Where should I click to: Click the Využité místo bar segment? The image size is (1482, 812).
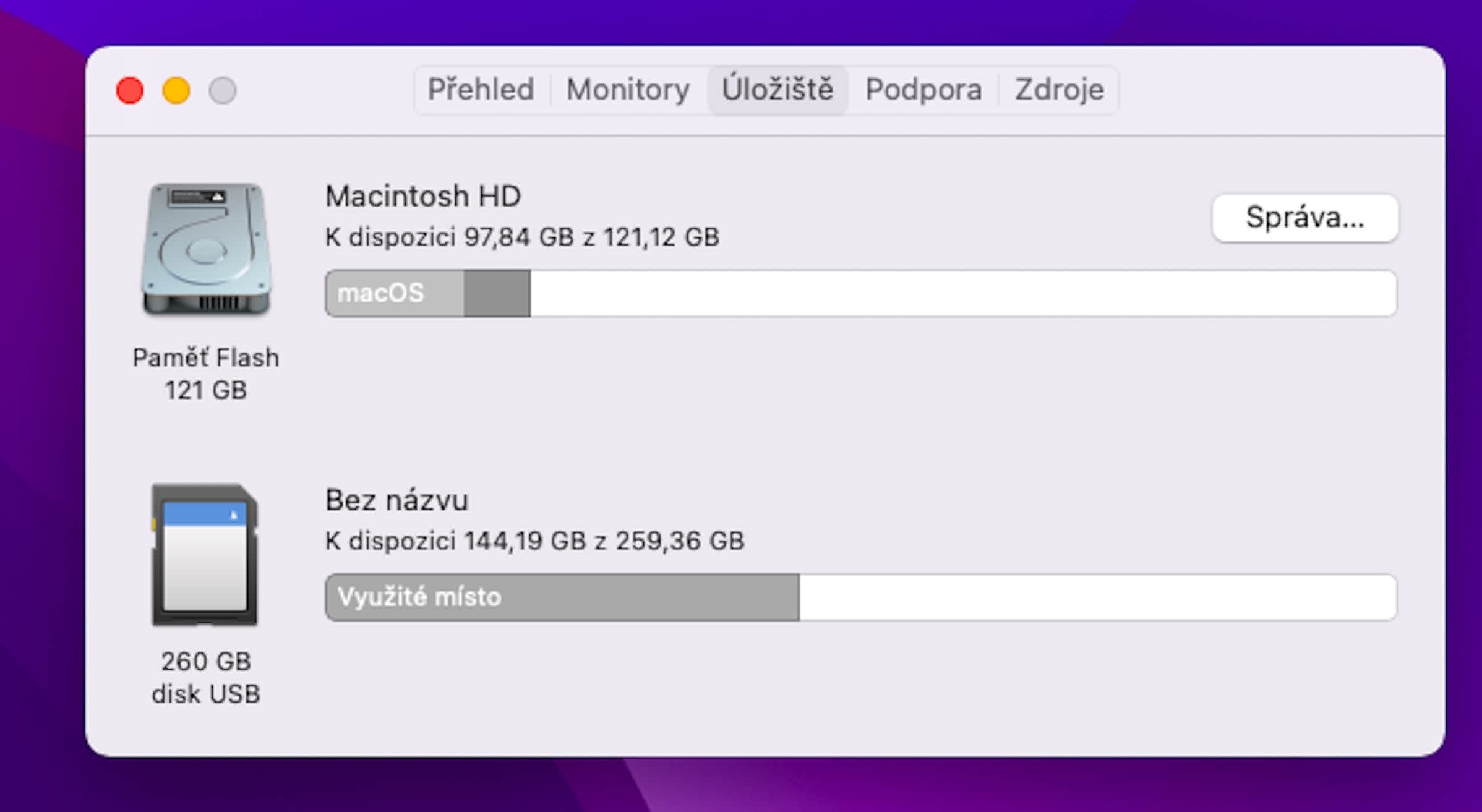562,597
